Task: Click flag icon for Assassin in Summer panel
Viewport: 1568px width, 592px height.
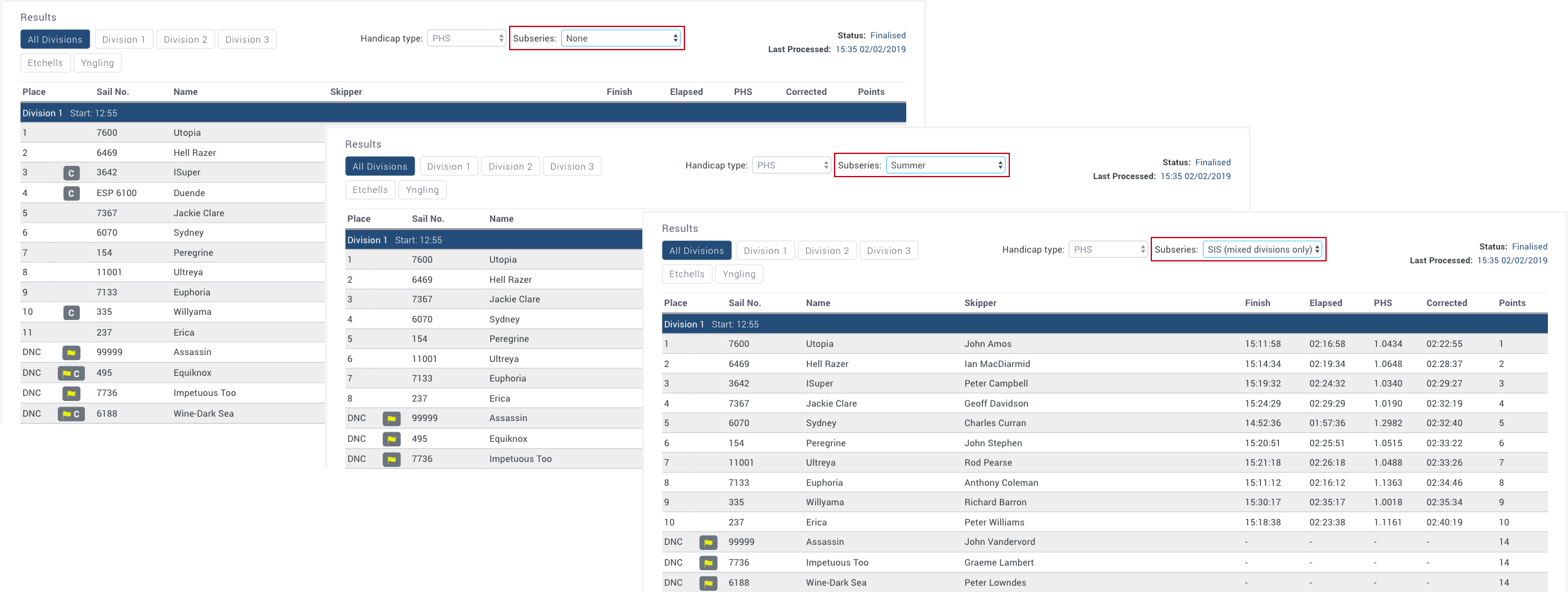Action: pos(392,419)
